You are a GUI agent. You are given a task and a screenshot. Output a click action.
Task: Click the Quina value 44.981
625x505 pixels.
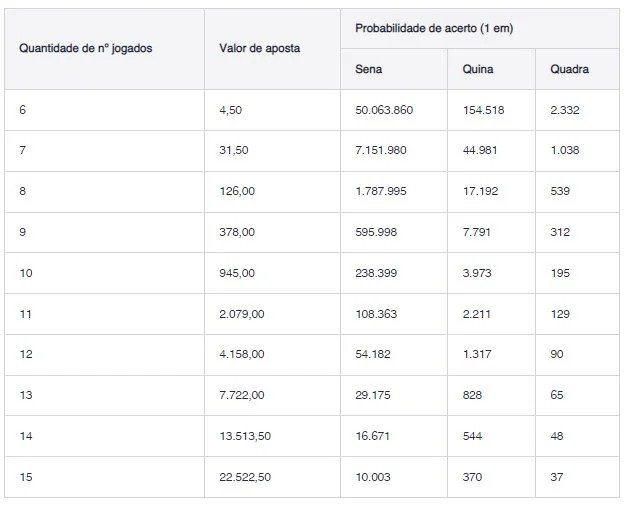tap(480, 151)
